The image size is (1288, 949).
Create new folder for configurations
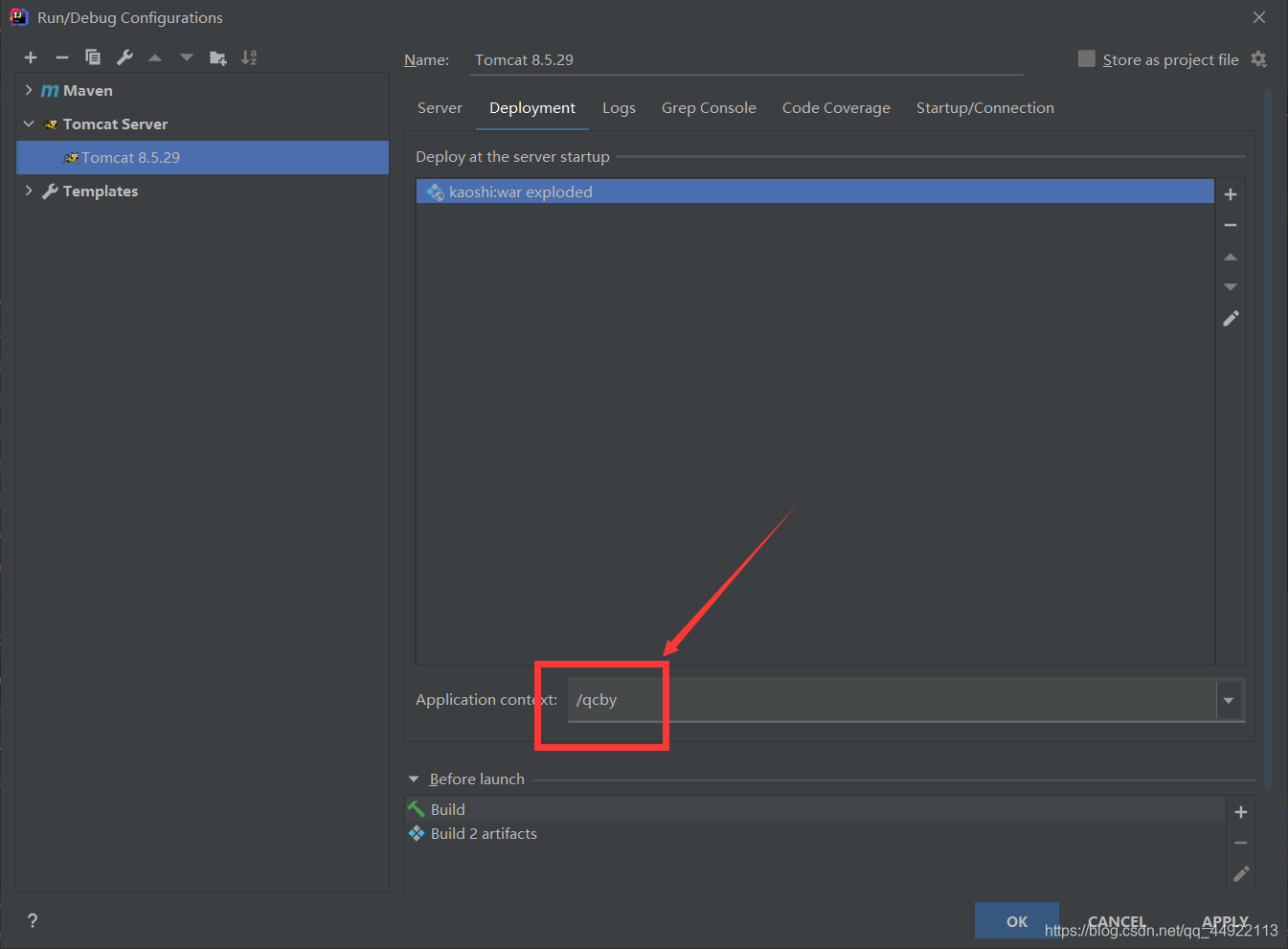pyautogui.click(x=218, y=57)
